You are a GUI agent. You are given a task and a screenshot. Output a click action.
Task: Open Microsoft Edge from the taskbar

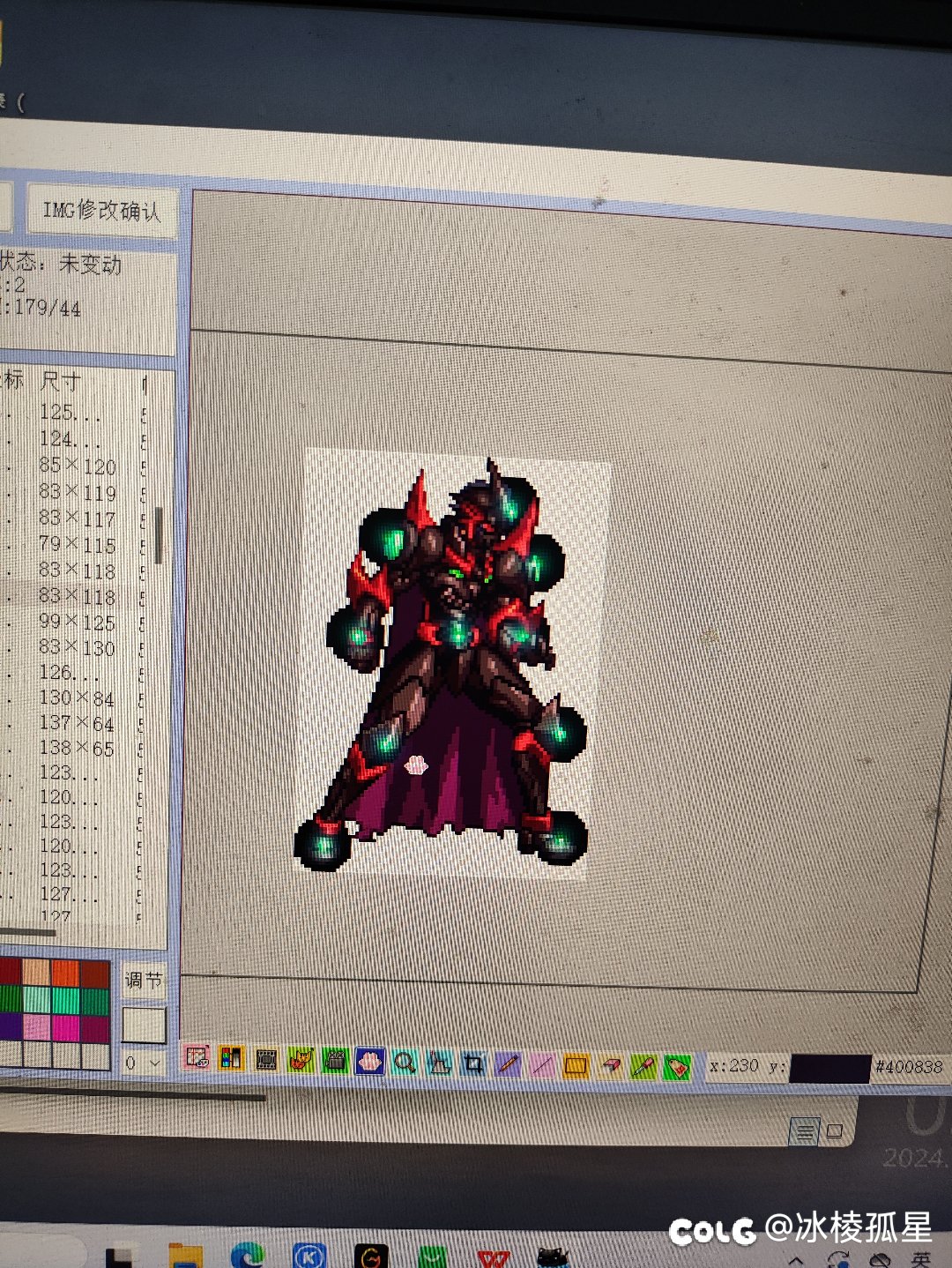(248, 1256)
